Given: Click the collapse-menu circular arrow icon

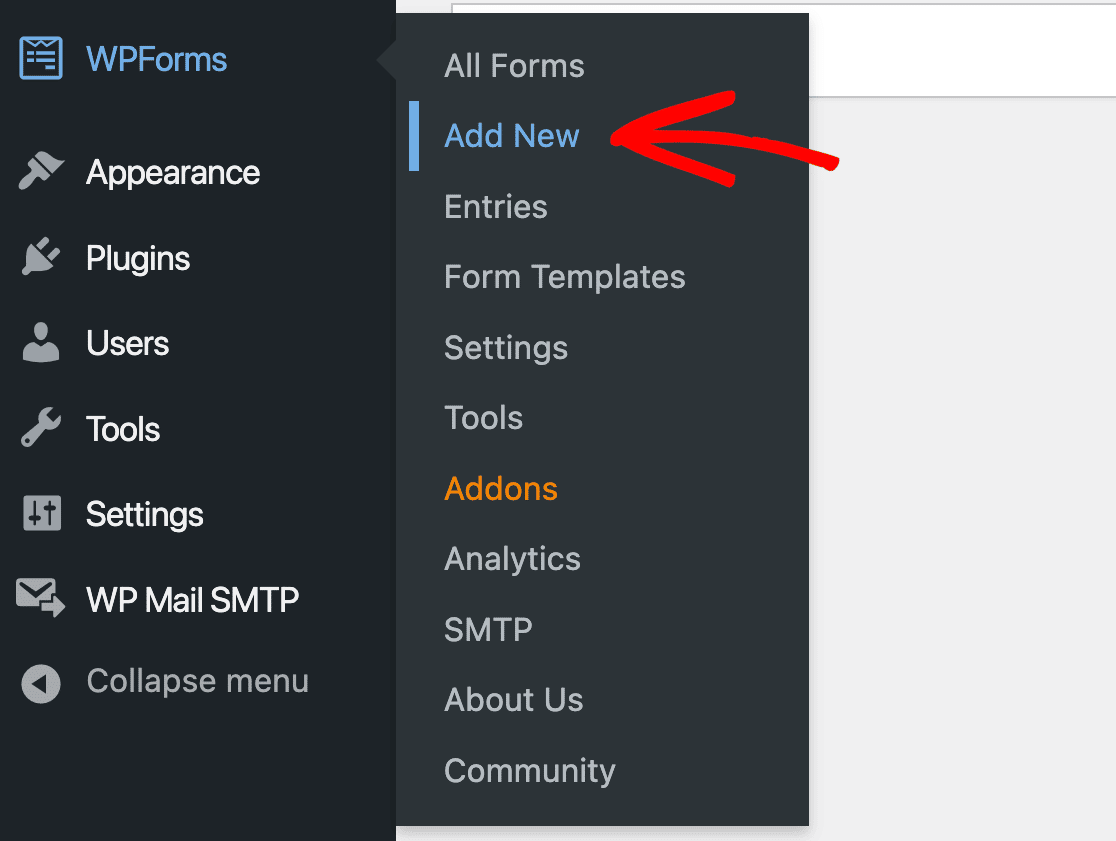Looking at the screenshot, I should click(x=39, y=681).
